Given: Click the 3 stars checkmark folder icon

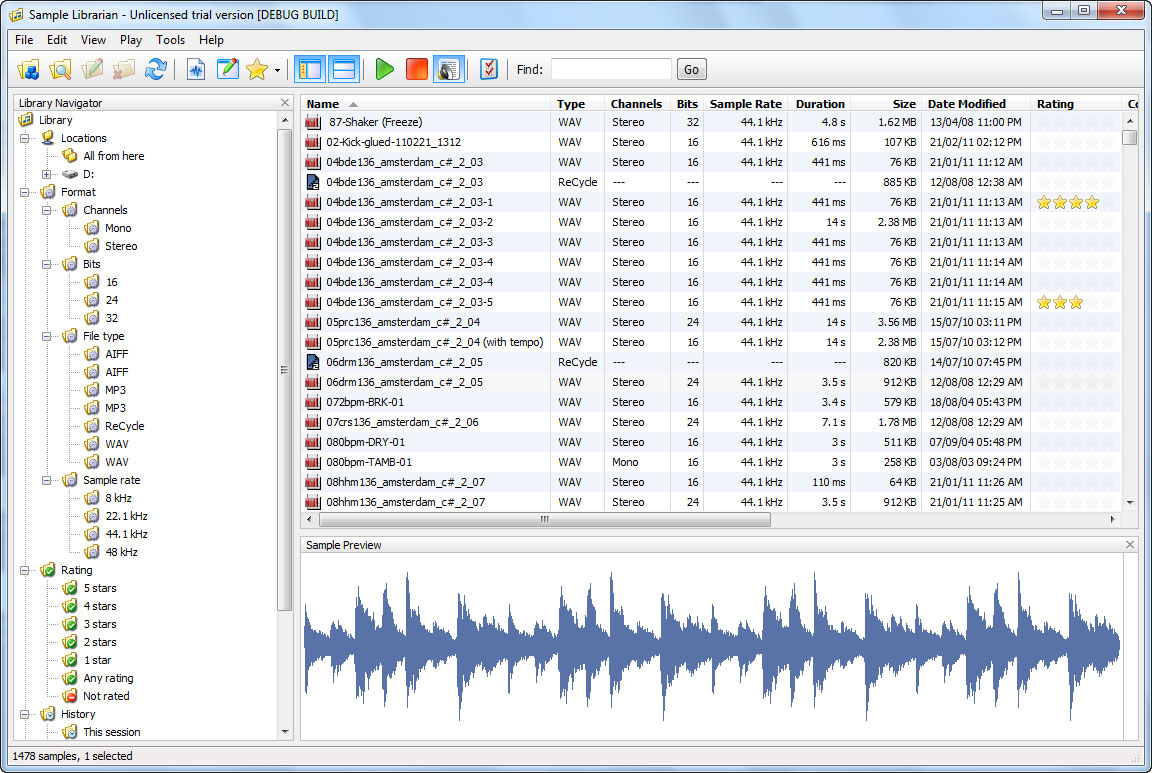Looking at the screenshot, I should tap(70, 624).
